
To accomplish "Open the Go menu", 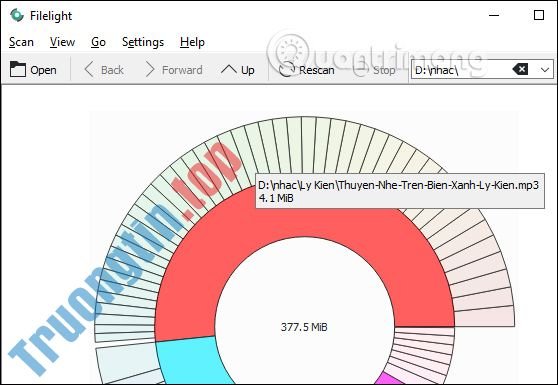I will click(x=98, y=42).
